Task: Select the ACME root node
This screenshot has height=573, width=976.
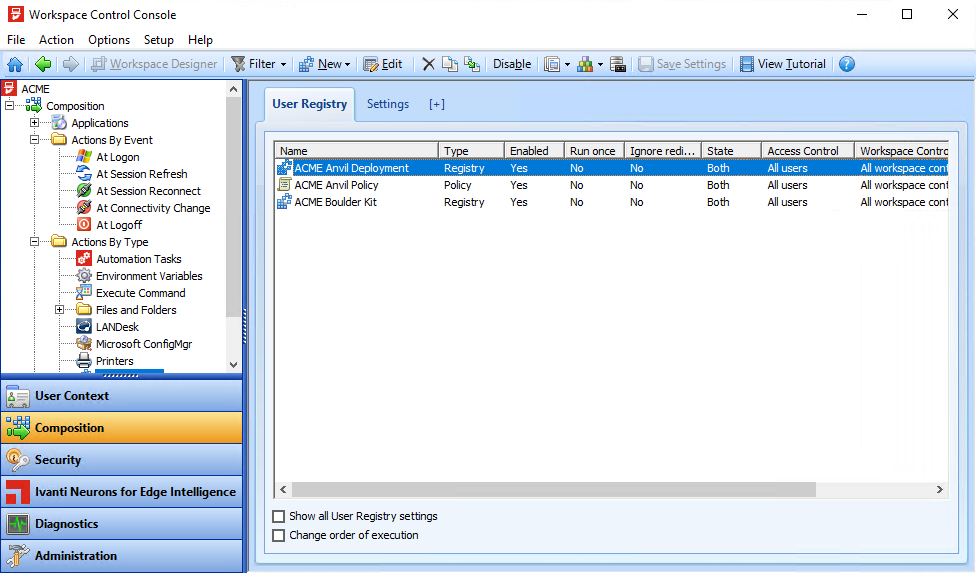Action: click(35, 89)
